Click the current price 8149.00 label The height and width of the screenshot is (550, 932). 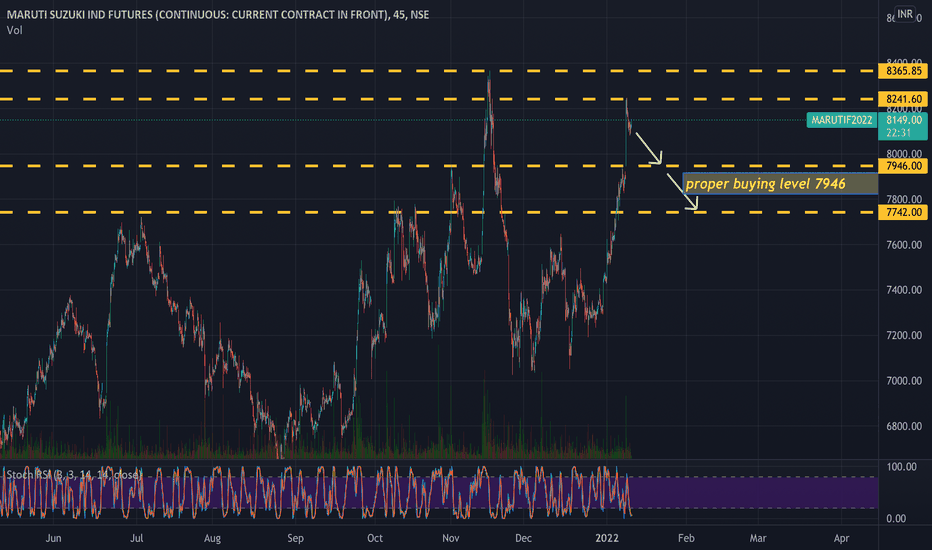coord(903,120)
